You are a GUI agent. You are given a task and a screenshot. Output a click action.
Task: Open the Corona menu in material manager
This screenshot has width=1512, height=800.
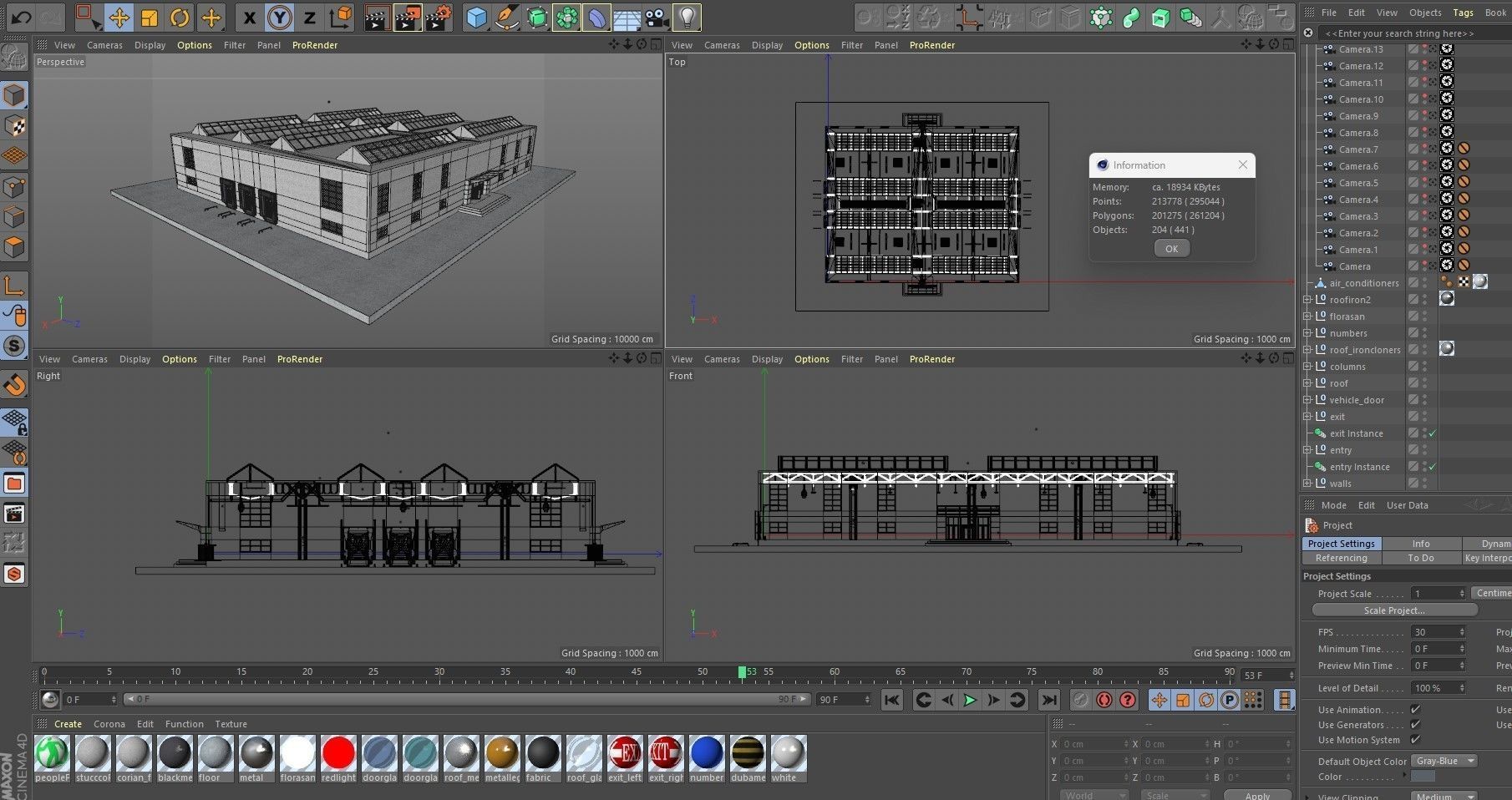coord(109,724)
